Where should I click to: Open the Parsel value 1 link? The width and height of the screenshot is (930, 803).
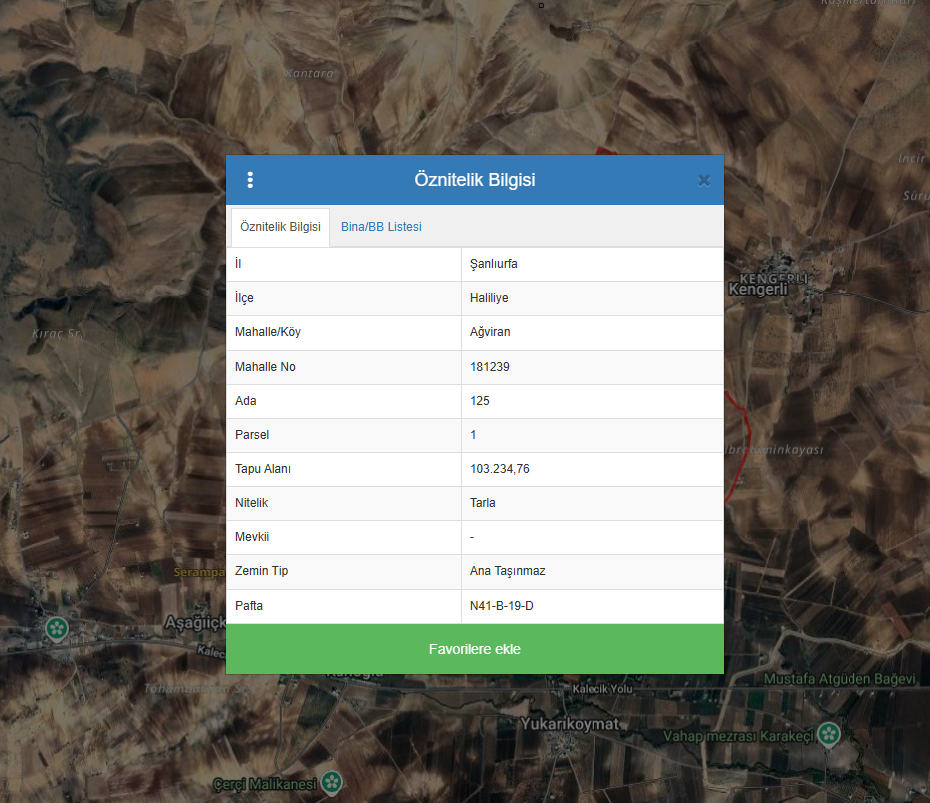click(473, 435)
